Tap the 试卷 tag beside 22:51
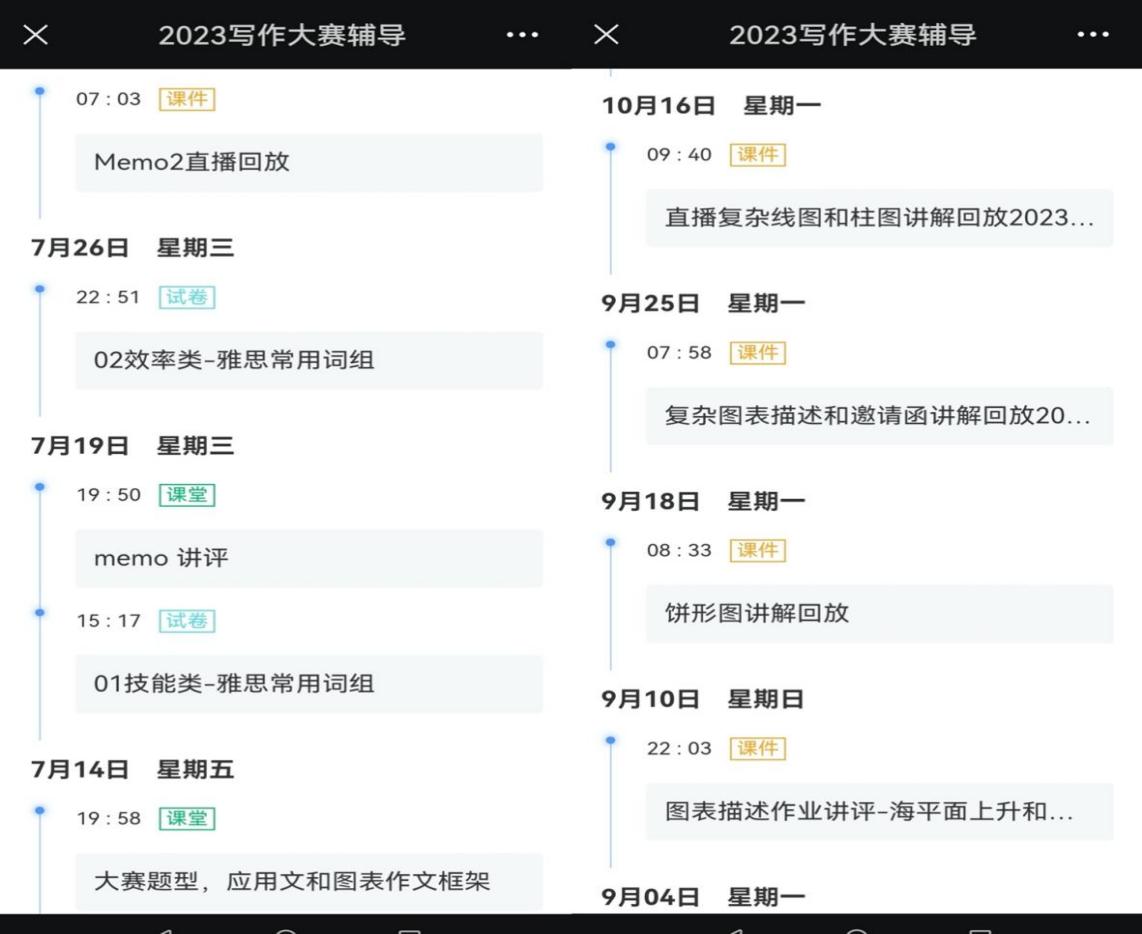This screenshot has height=934, width=1142. [x=187, y=297]
